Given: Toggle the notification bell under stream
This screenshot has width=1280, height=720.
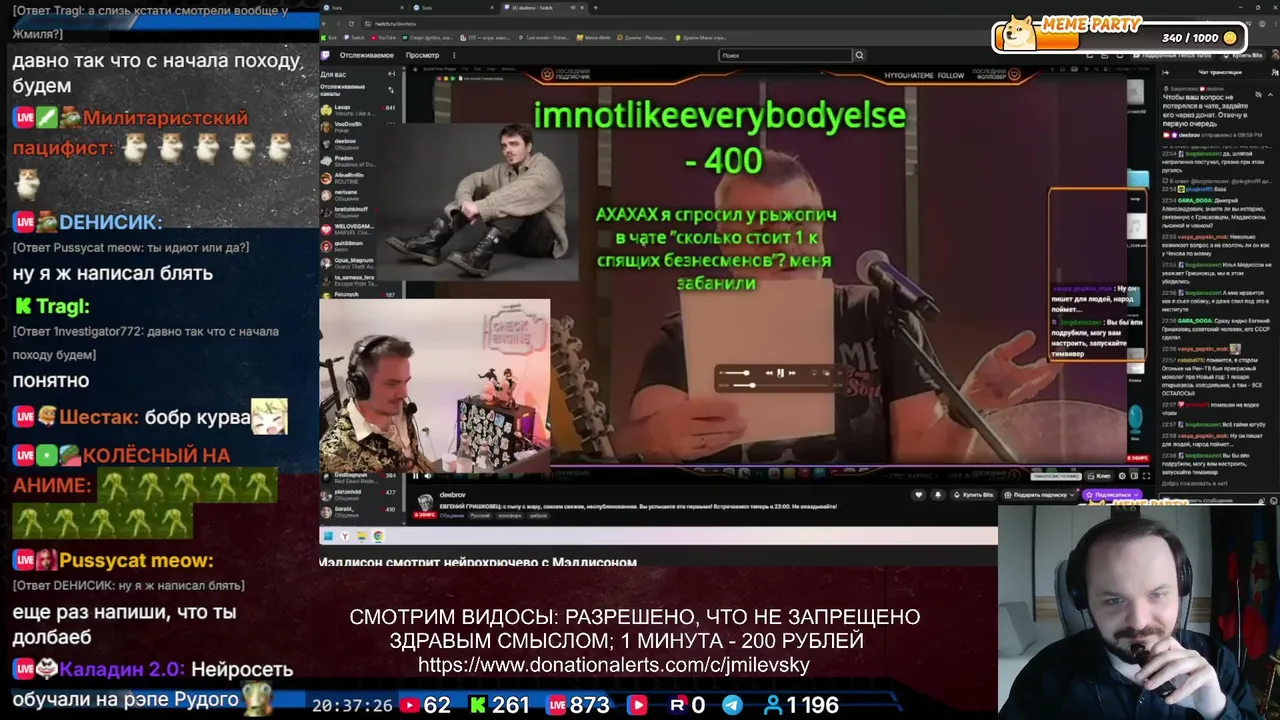Looking at the screenshot, I should [937, 495].
